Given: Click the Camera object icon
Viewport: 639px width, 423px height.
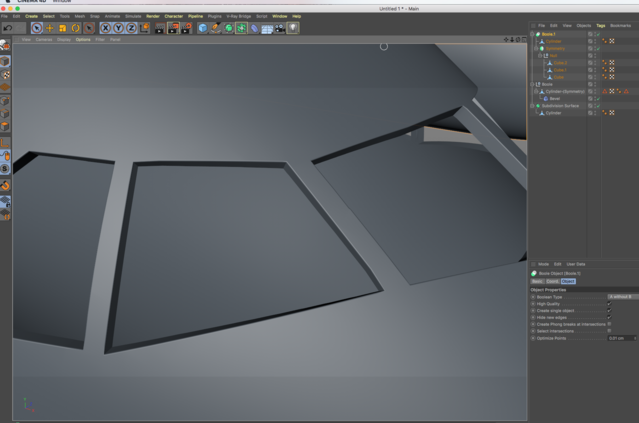Looking at the screenshot, I should tap(280, 28).
